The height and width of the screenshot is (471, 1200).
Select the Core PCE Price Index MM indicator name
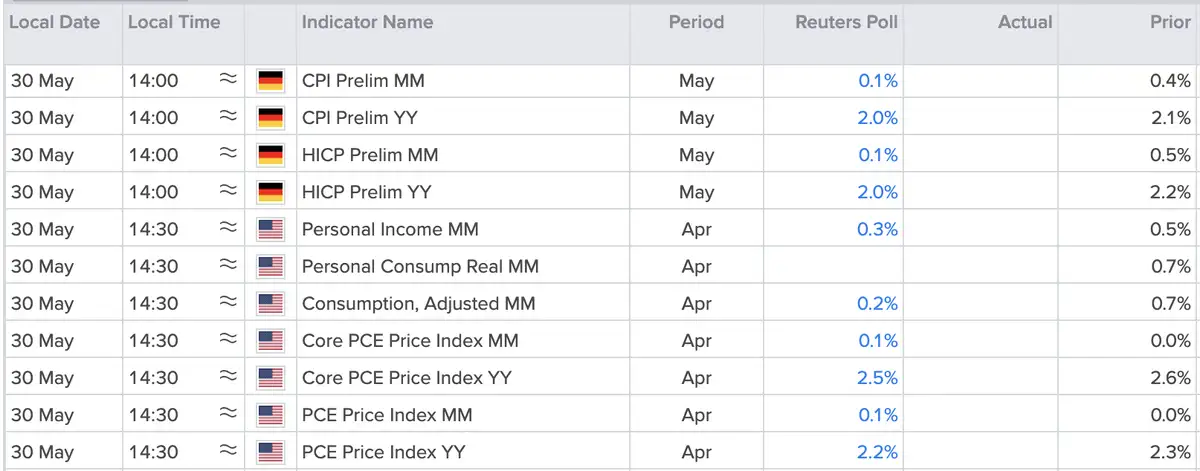click(410, 341)
